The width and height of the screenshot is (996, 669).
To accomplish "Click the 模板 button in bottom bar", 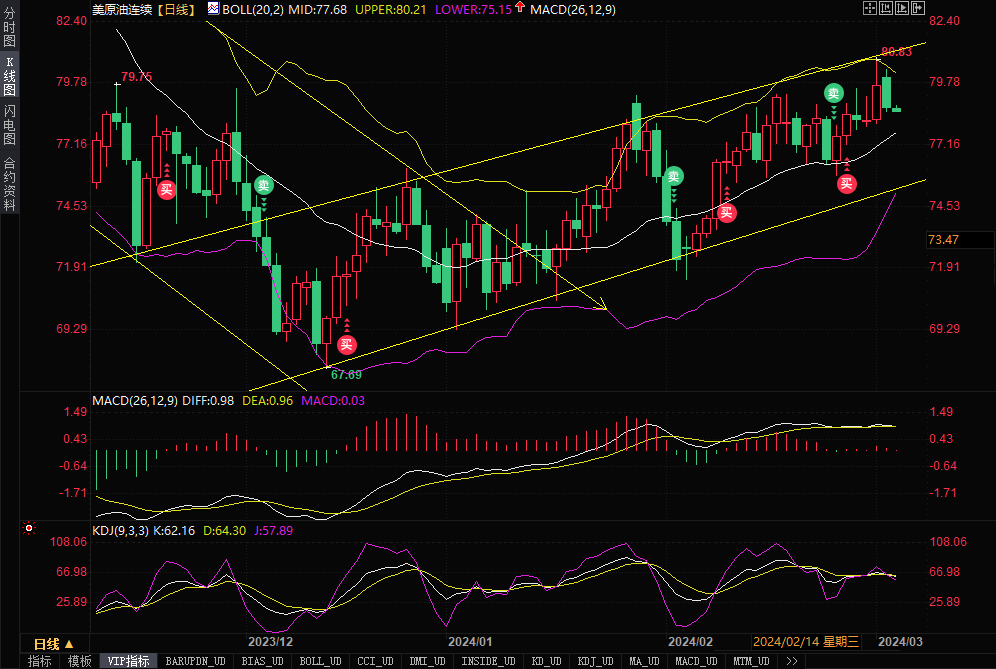I will (78, 661).
